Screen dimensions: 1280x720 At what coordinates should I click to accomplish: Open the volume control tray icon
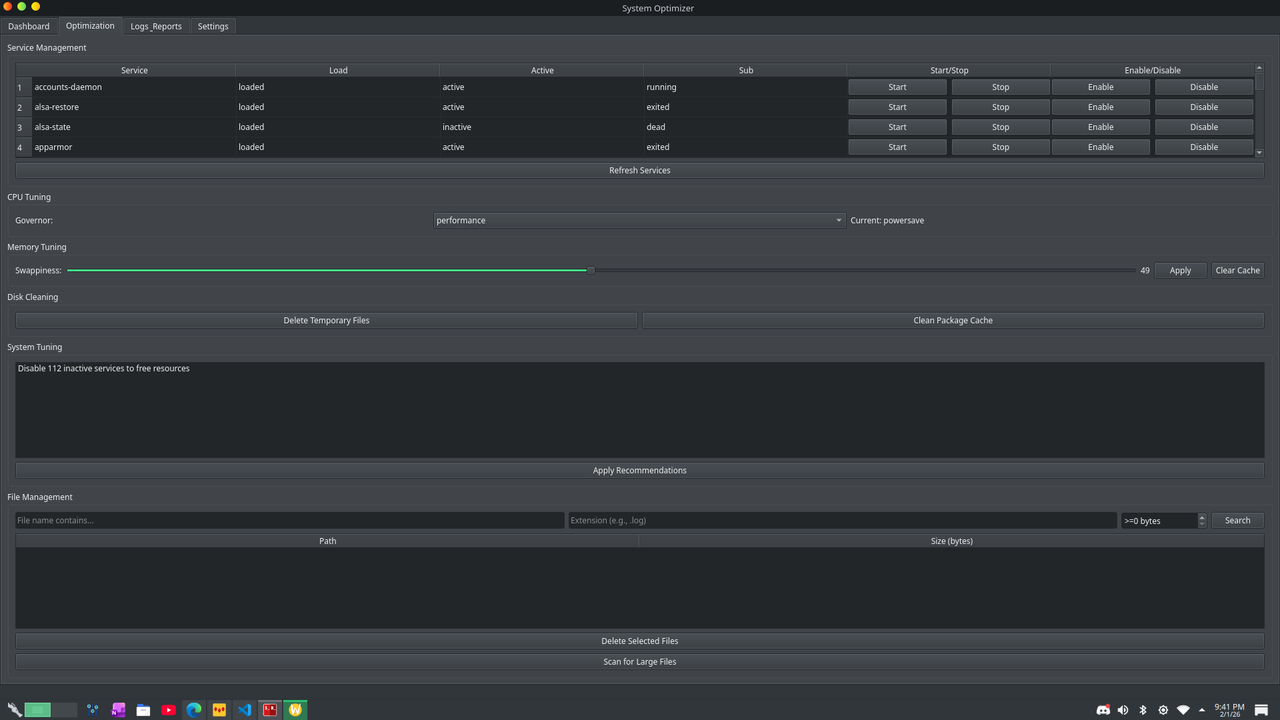tap(1123, 710)
